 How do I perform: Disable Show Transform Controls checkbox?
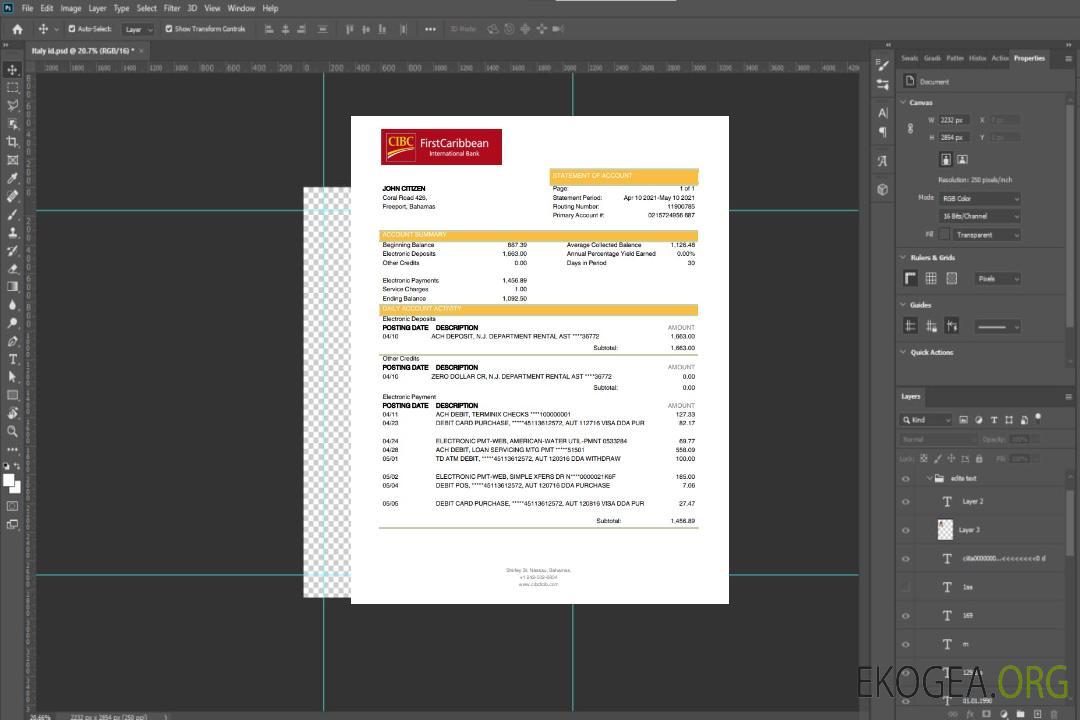[x=169, y=29]
